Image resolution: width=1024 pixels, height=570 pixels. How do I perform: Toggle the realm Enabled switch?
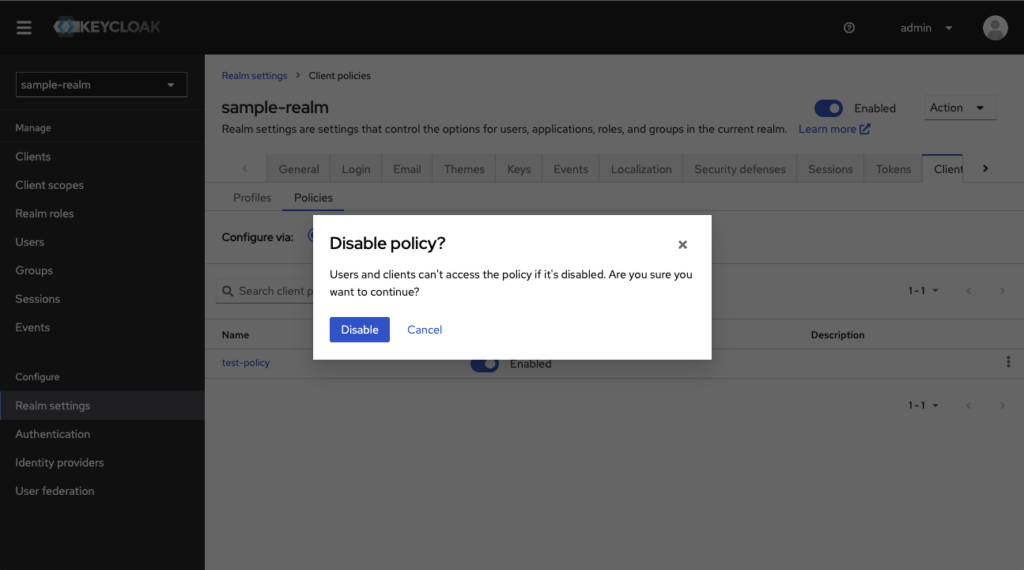click(828, 108)
